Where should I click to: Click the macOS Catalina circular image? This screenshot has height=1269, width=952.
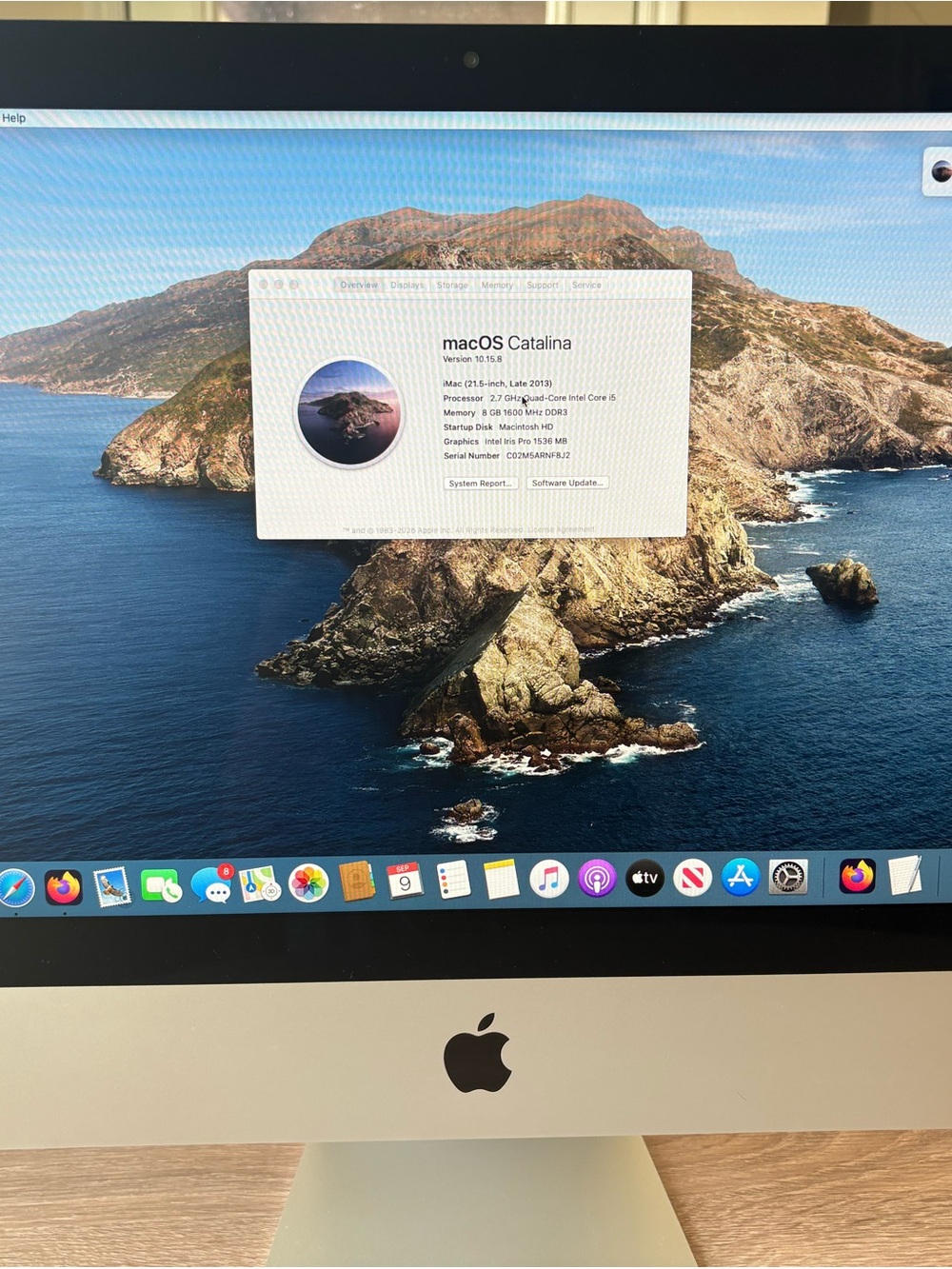[x=349, y=412]
